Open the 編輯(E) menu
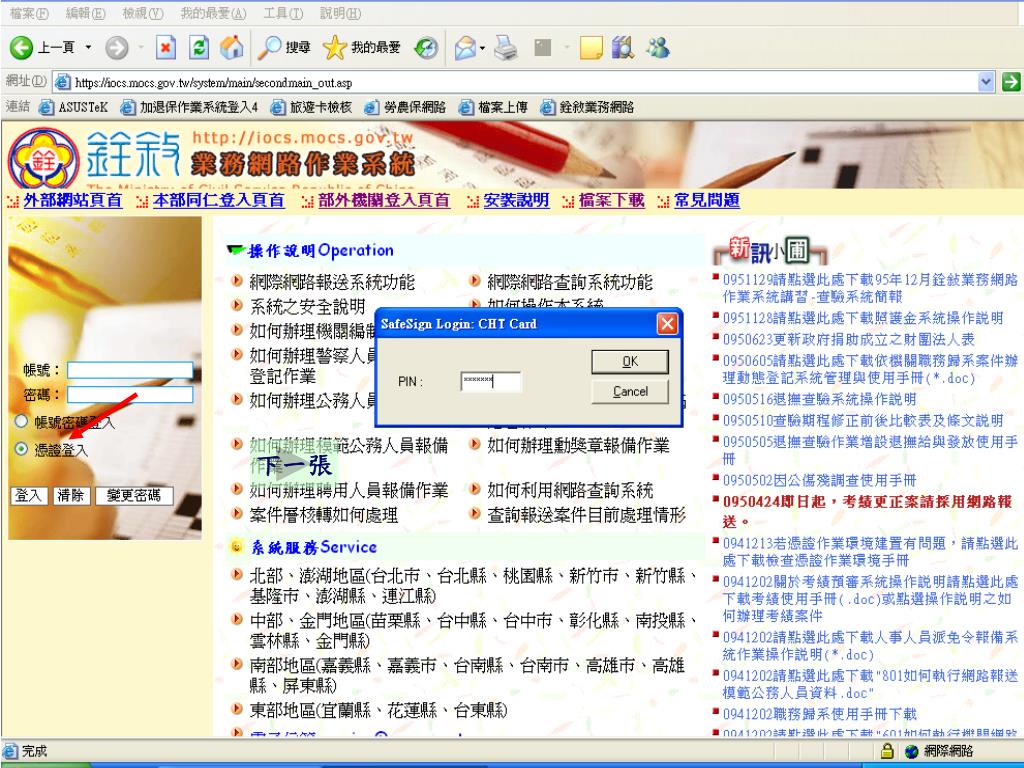 pyautogui.click(x=86, y=13)
